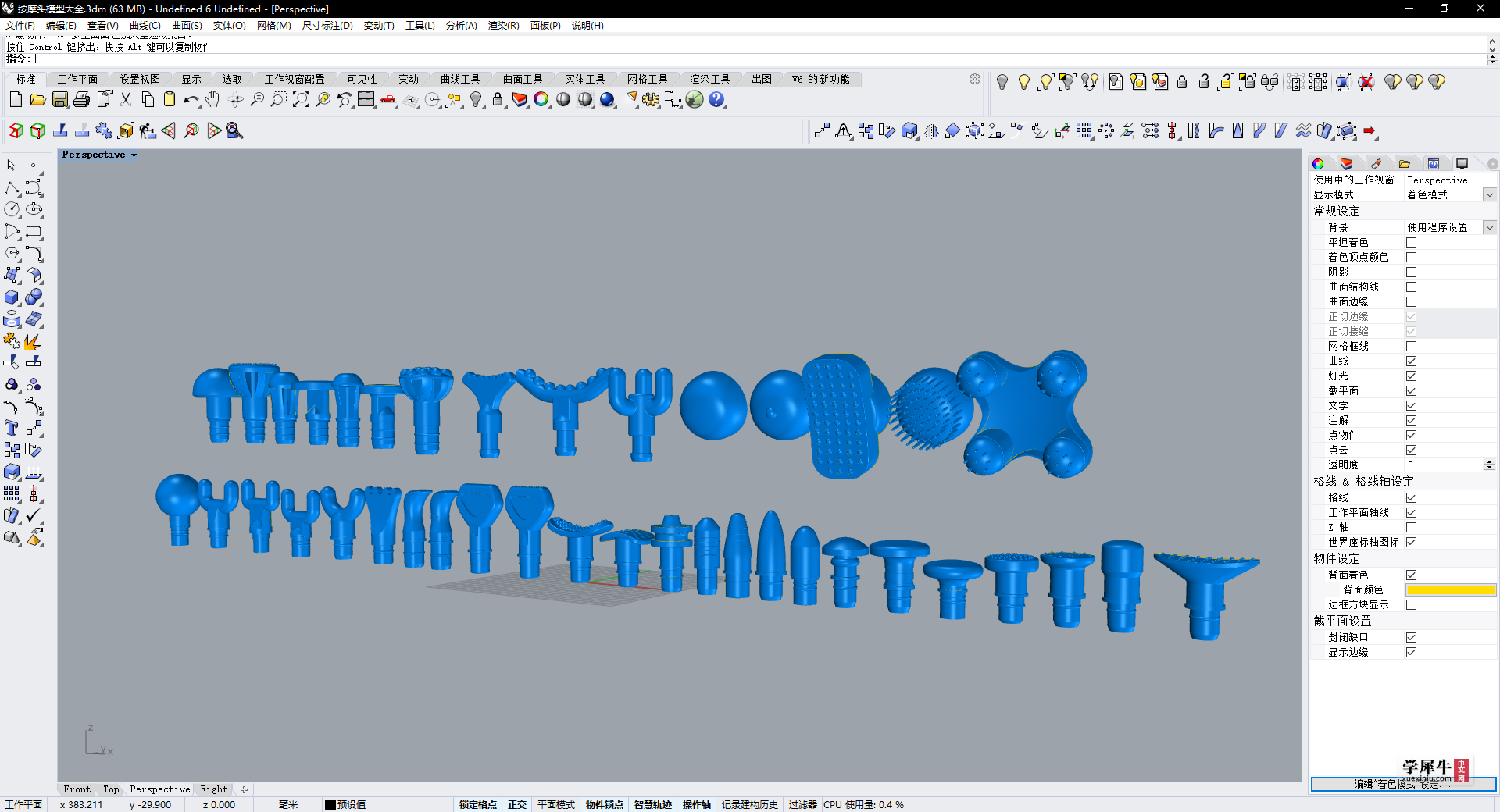Click the Open file folder icon
1500x812 pixels.
(37, 100)
